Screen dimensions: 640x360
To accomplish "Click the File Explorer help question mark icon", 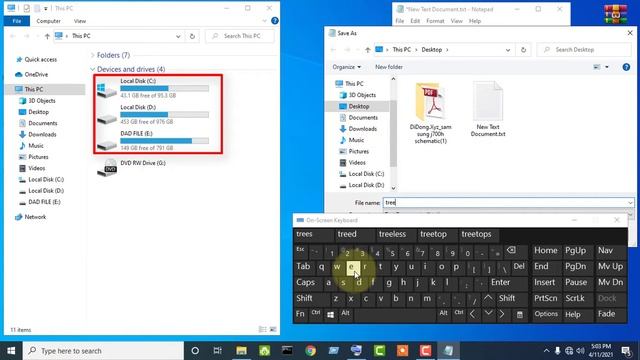I will (275, 20).
